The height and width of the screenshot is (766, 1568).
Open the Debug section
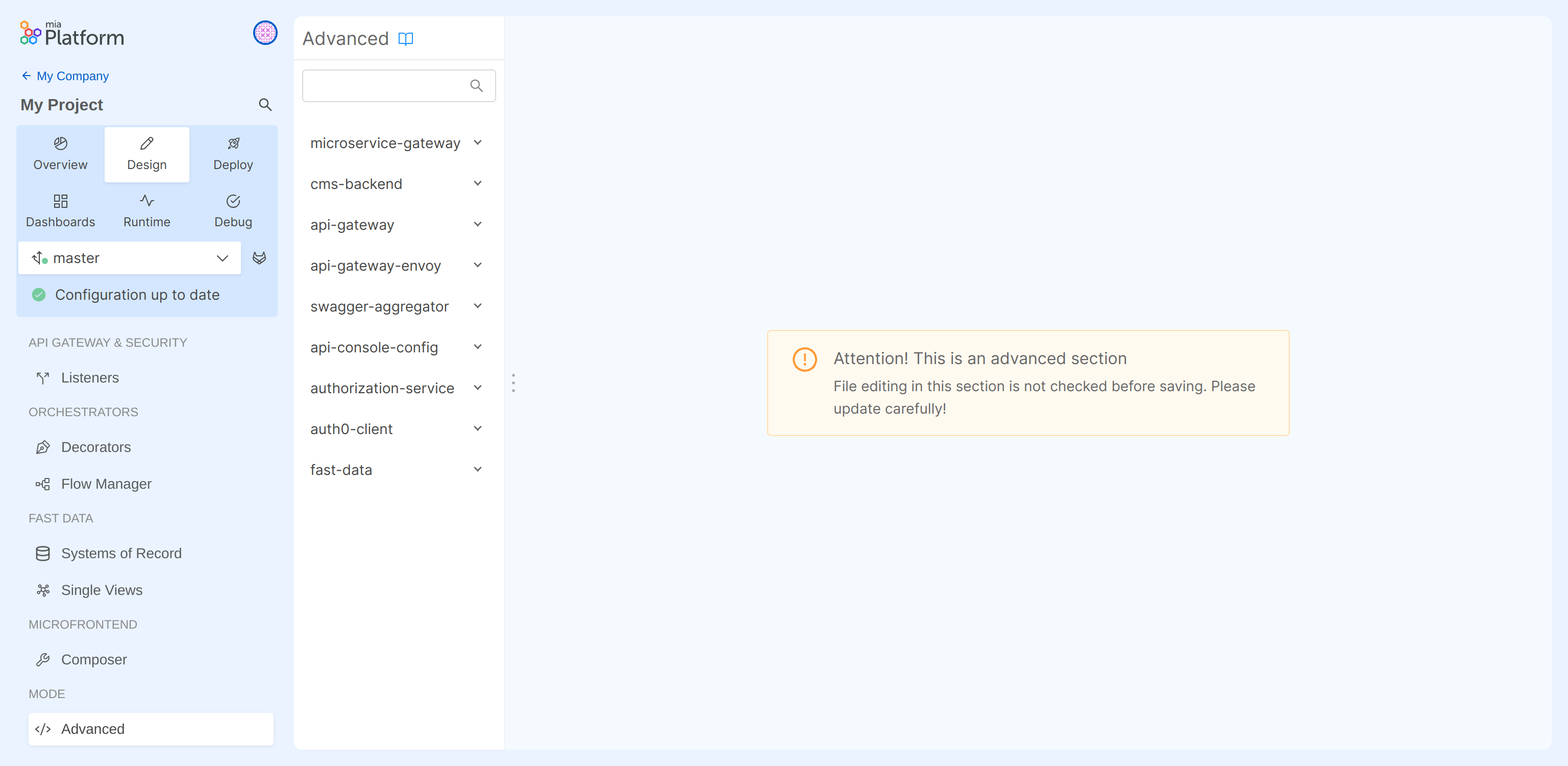pyautogui.click(x=233, y=211)
